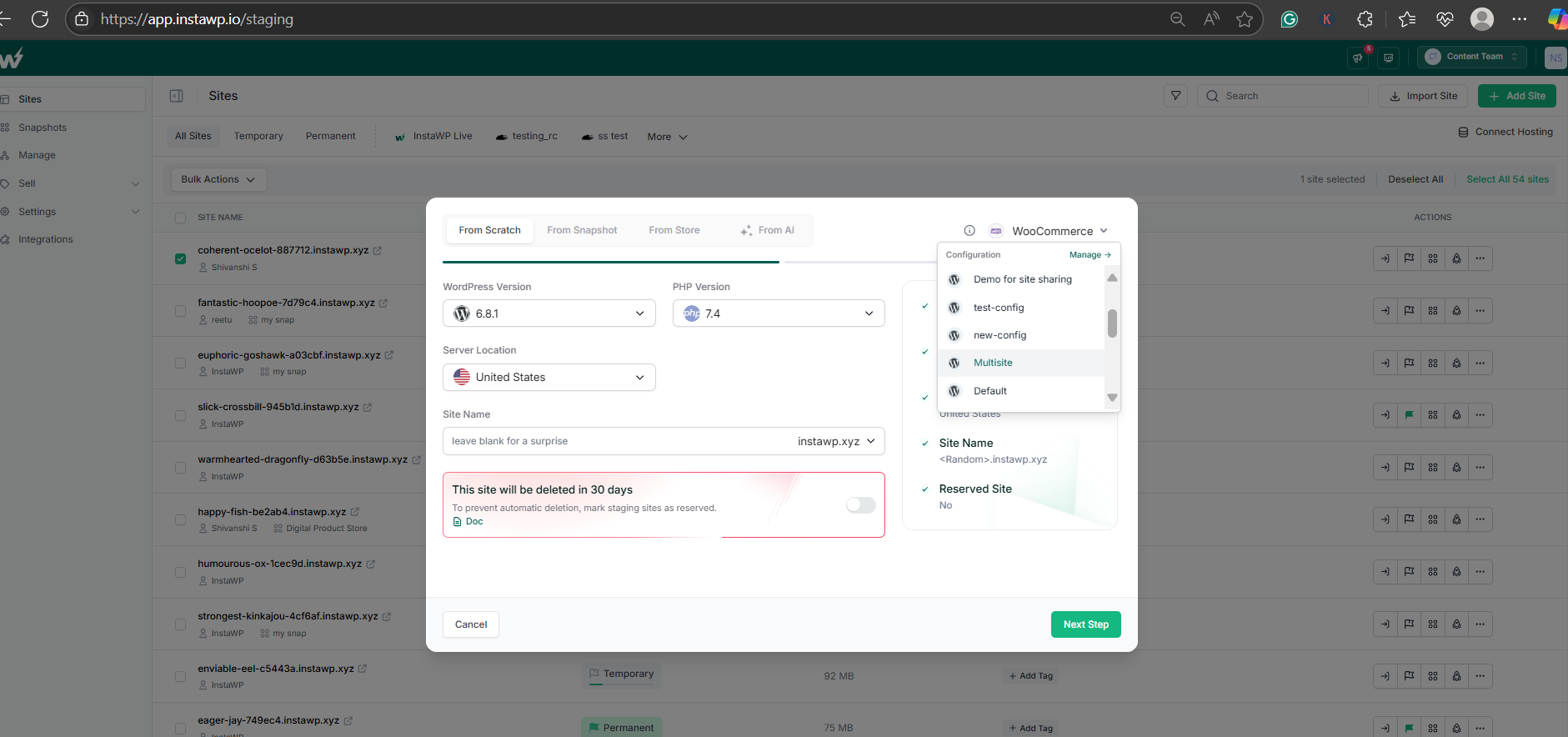Open the Manage configurations link
Viewport: 1568px width, 737px height.
click(x=1090, y=255)
